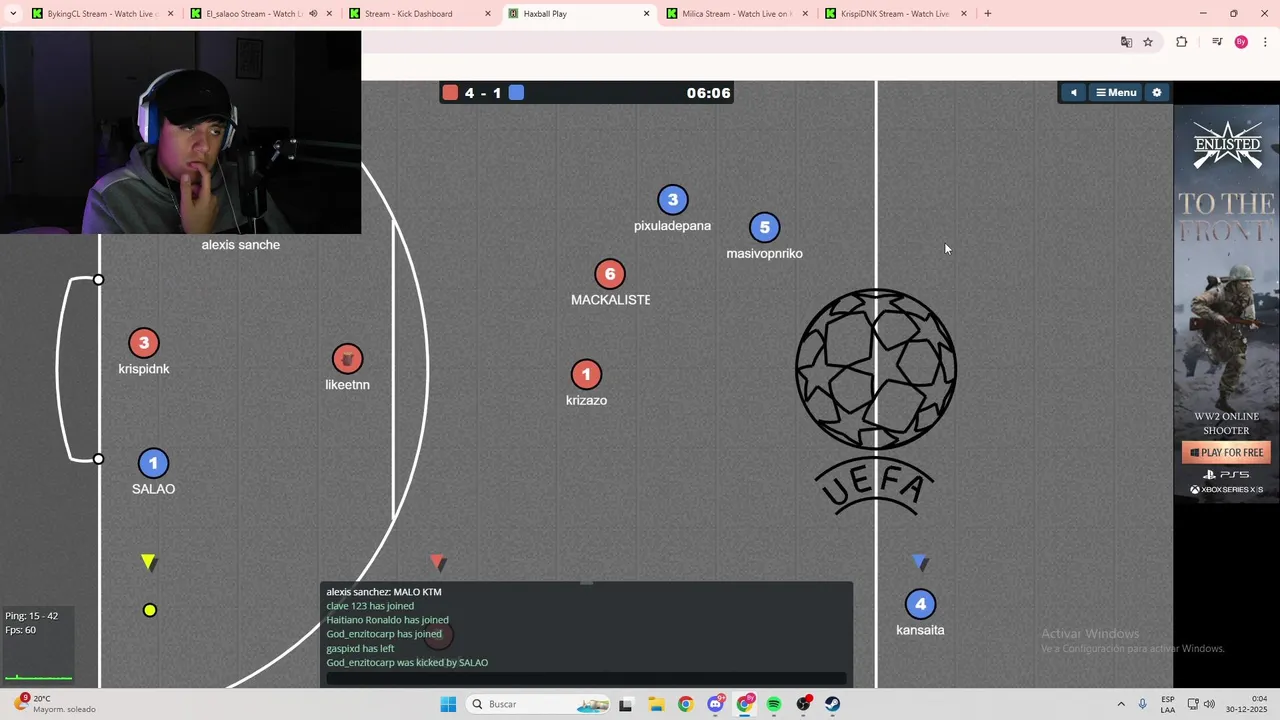Open the Windows Start menu
1280x720 pixels.
(448, 704)
